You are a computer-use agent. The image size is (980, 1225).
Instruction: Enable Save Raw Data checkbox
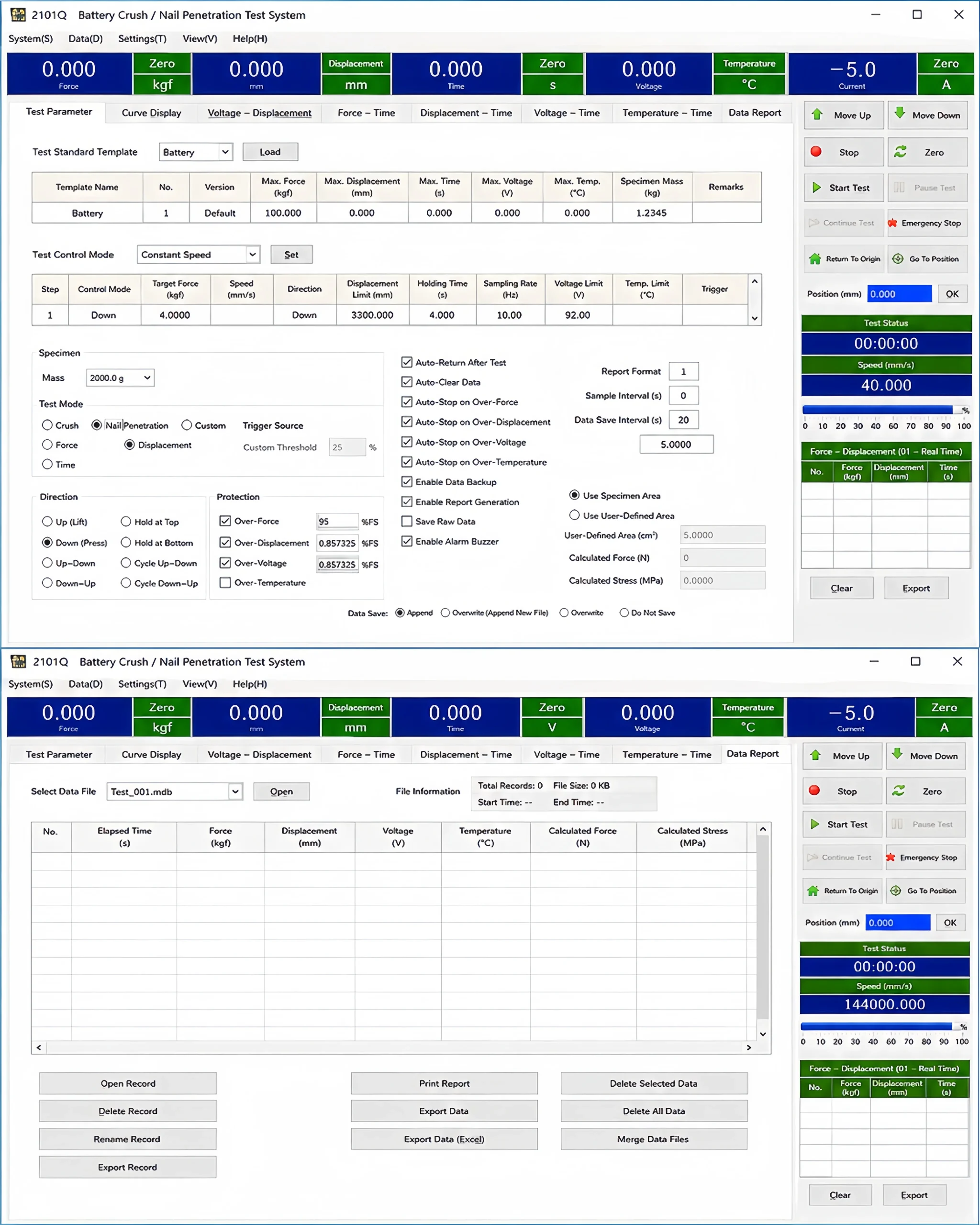coord(407,521)
